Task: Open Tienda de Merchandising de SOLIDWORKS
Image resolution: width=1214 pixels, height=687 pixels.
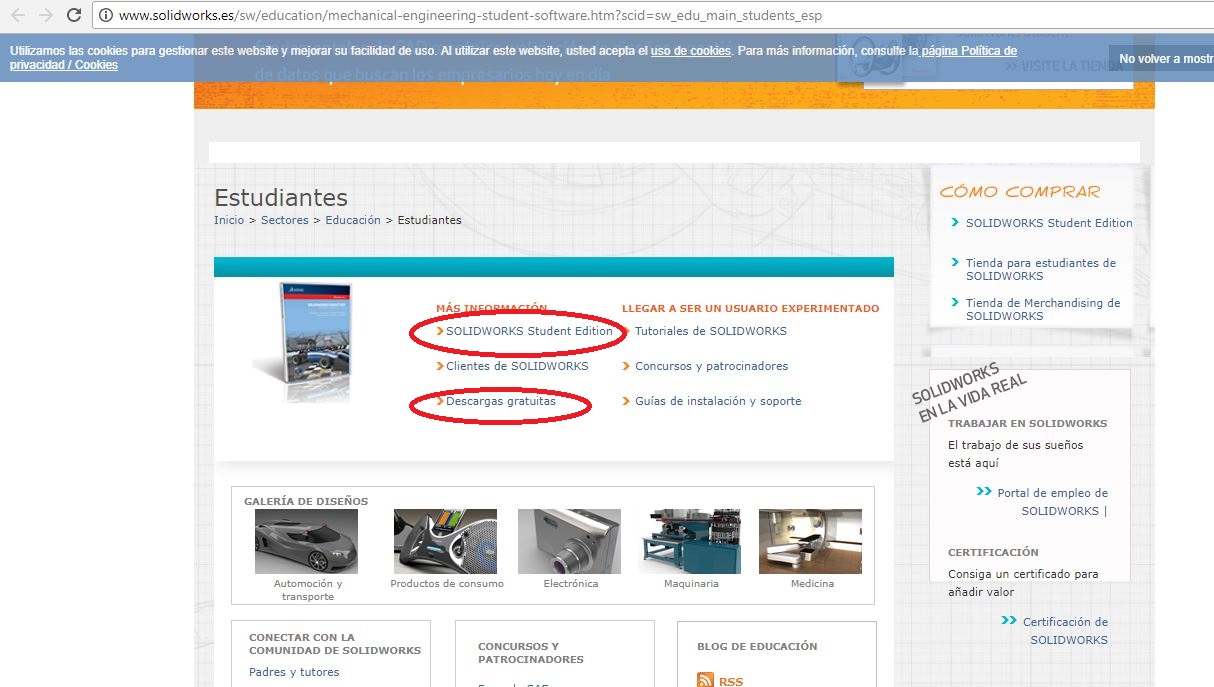Action: [1043, 309]
